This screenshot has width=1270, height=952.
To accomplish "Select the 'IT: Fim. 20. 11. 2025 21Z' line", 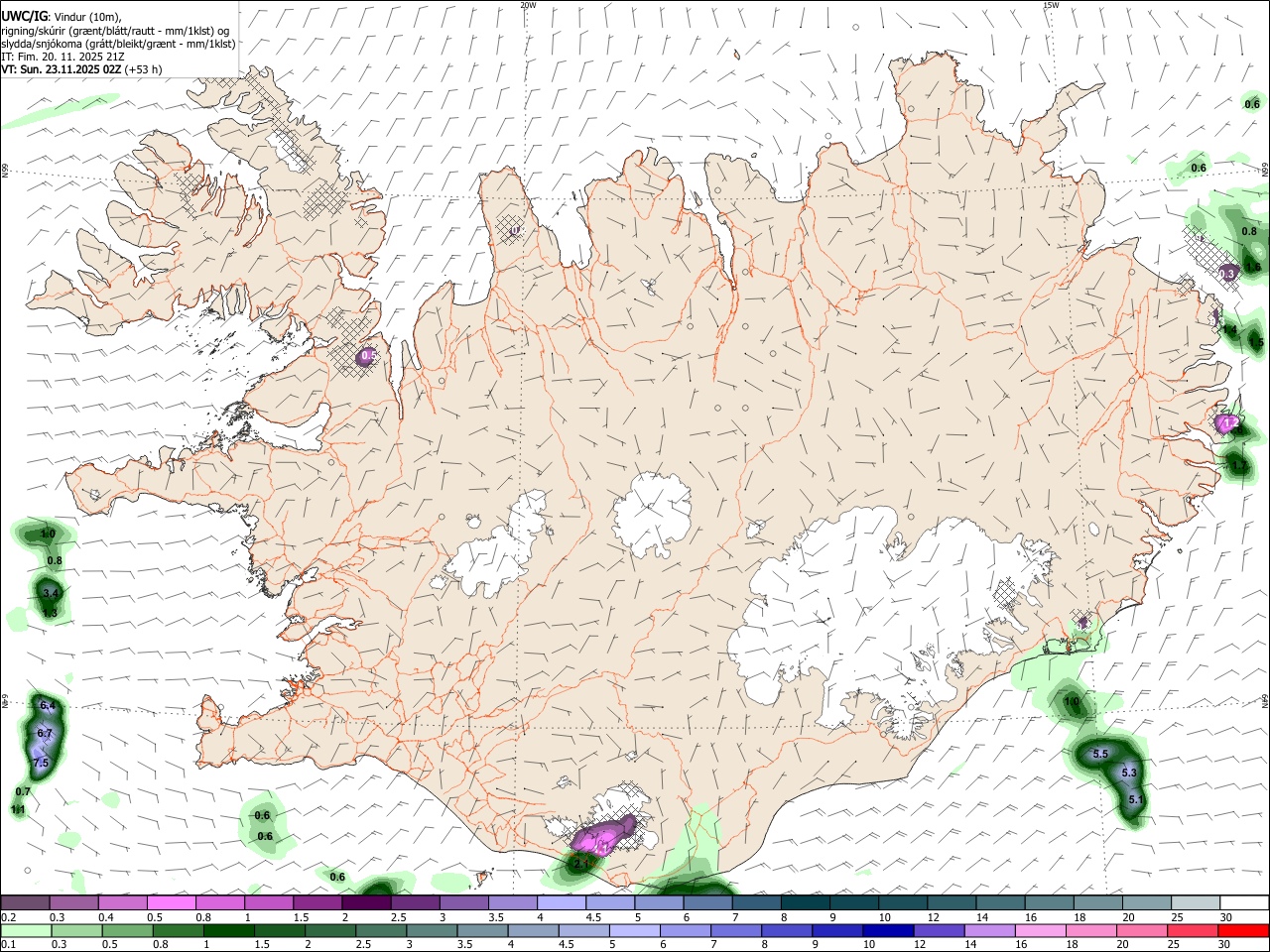I will pos(63,57).
